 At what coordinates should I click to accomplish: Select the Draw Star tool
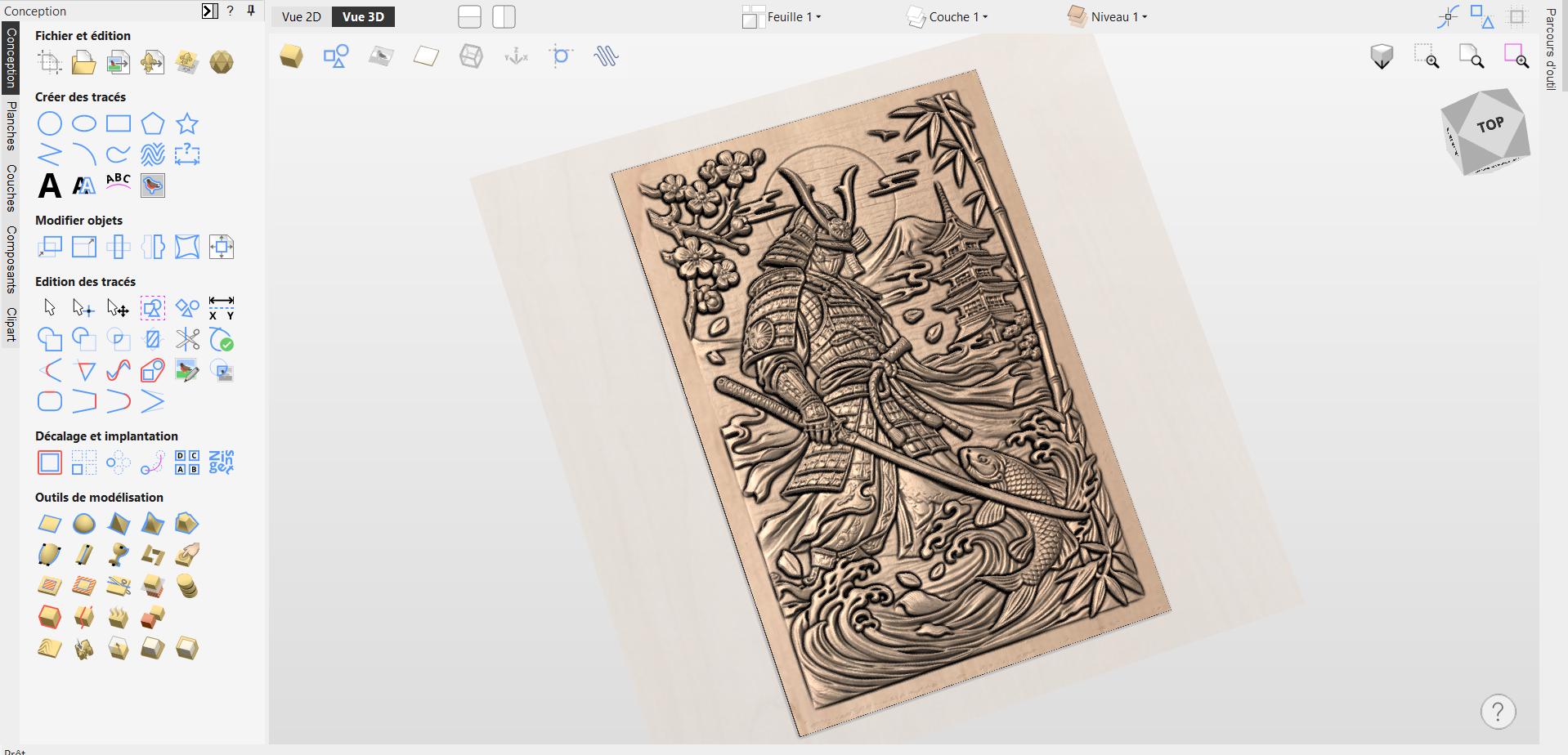coord(187,123)
